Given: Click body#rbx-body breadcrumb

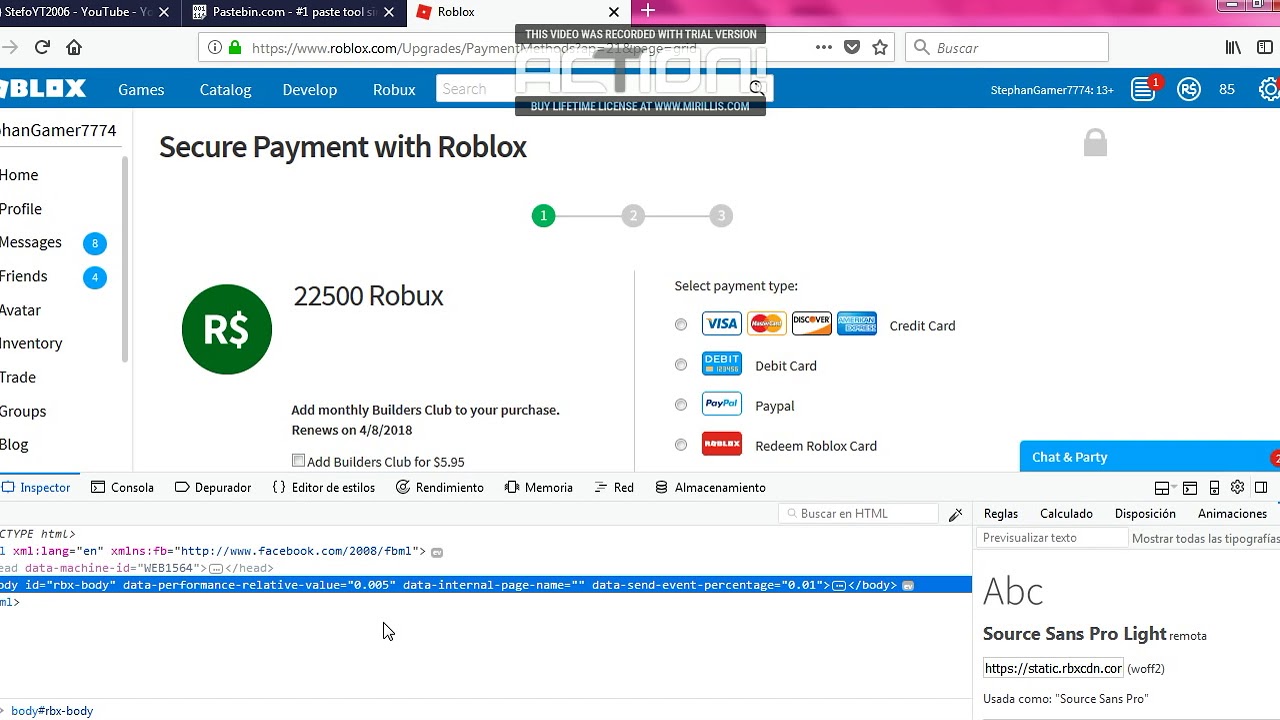Looking at the screenshot, I should 52,711.
